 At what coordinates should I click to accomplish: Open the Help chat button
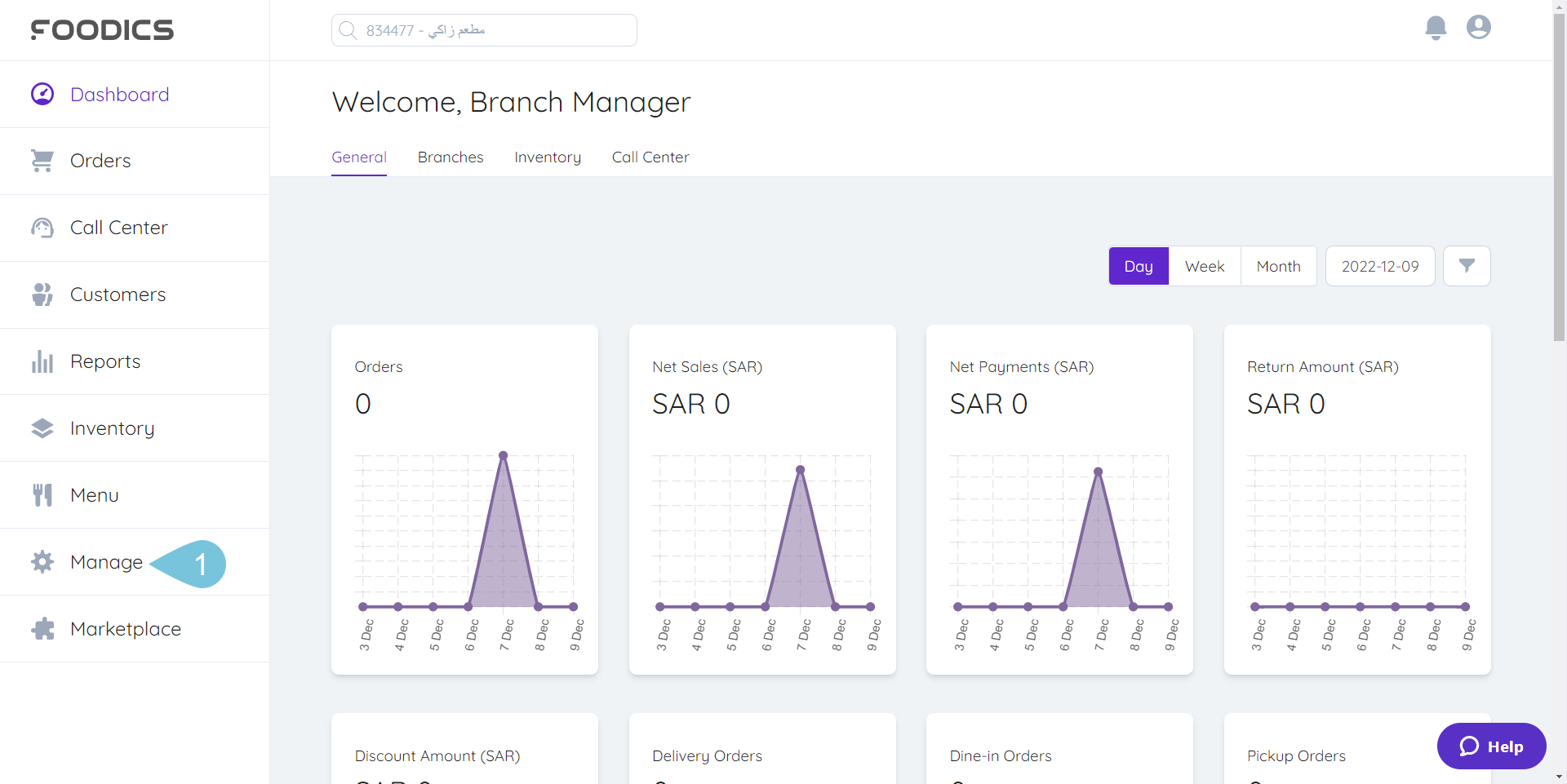point(1491,746)
